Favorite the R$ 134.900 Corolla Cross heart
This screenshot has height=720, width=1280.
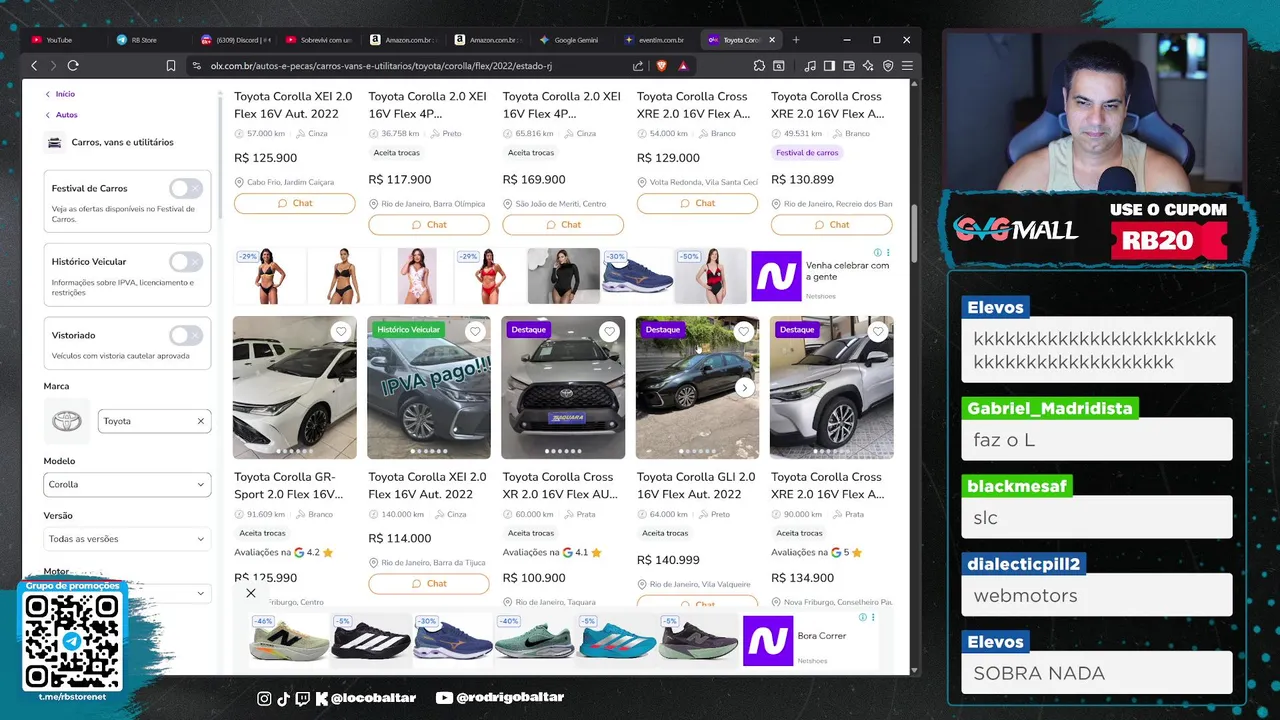(x=877, y=331)
